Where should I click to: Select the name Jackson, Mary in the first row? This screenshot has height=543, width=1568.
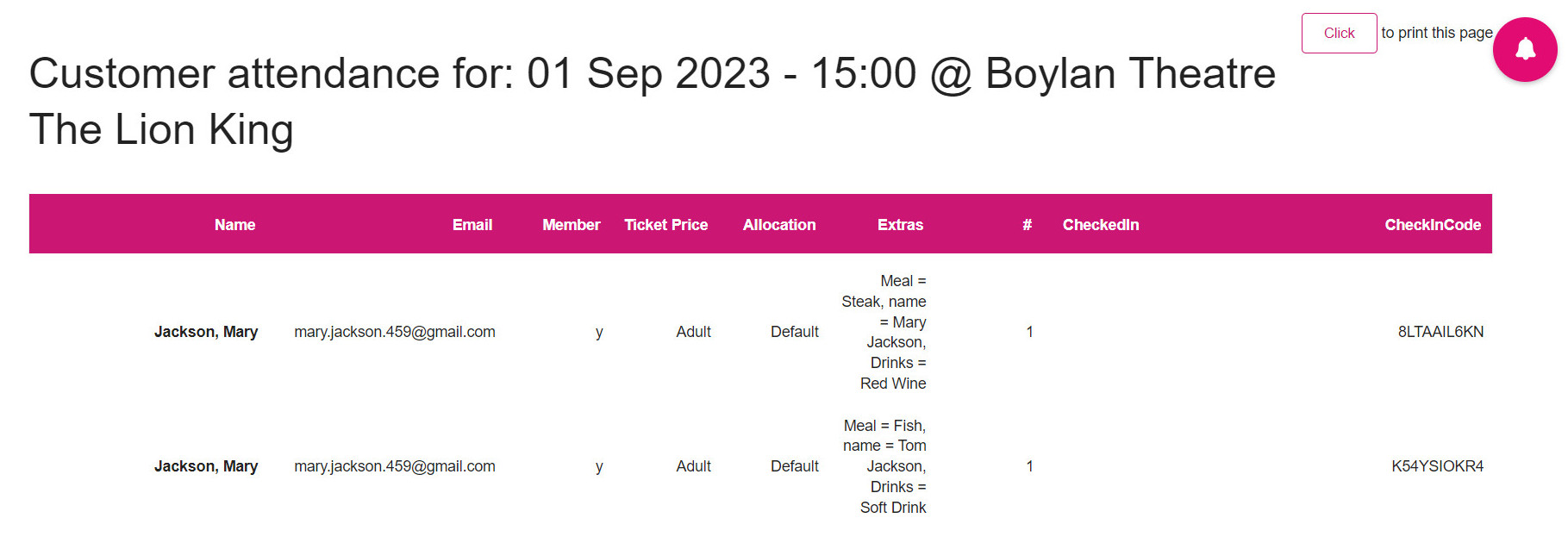pos(206,331)
